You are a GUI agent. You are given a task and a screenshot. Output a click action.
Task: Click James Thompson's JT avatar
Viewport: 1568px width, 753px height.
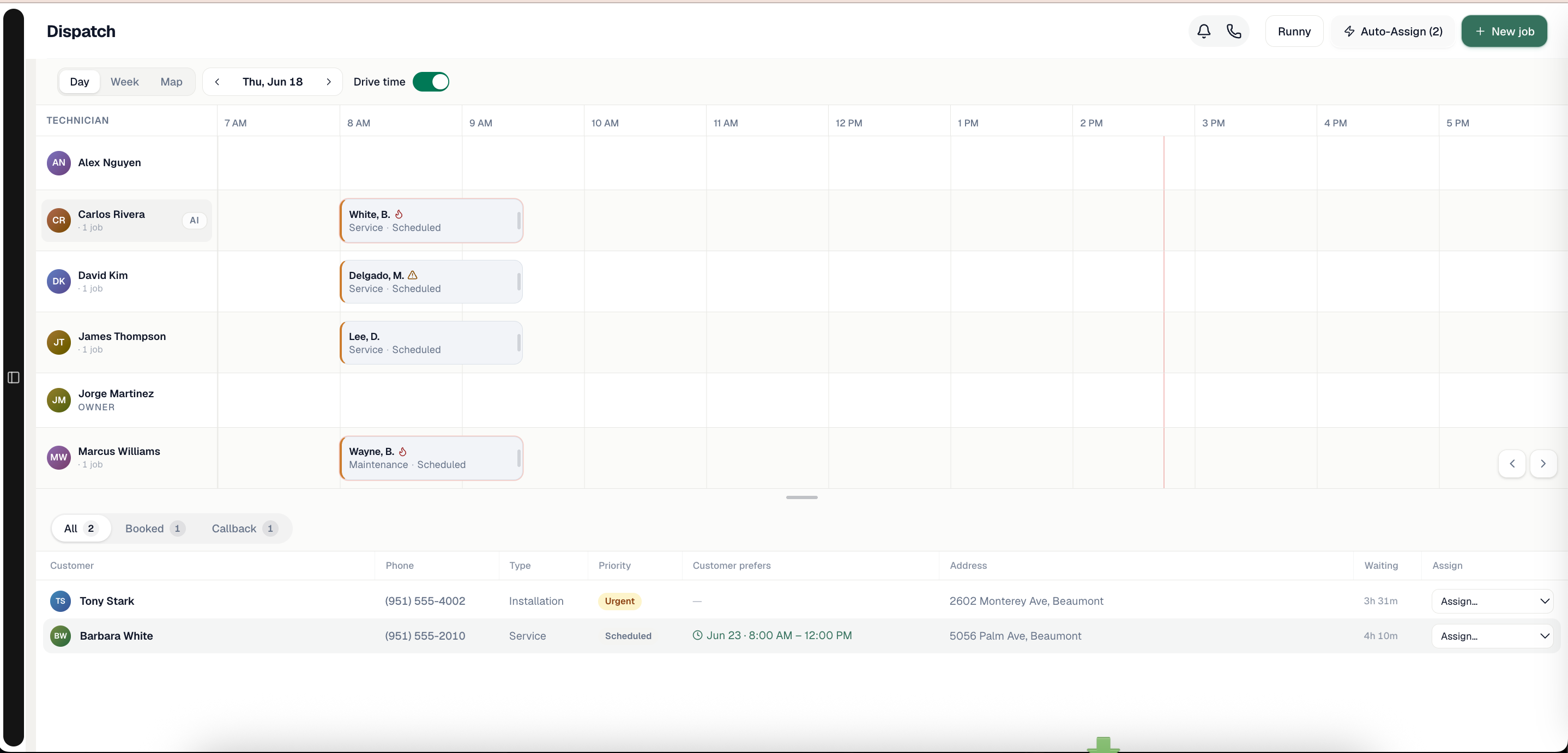58,342
